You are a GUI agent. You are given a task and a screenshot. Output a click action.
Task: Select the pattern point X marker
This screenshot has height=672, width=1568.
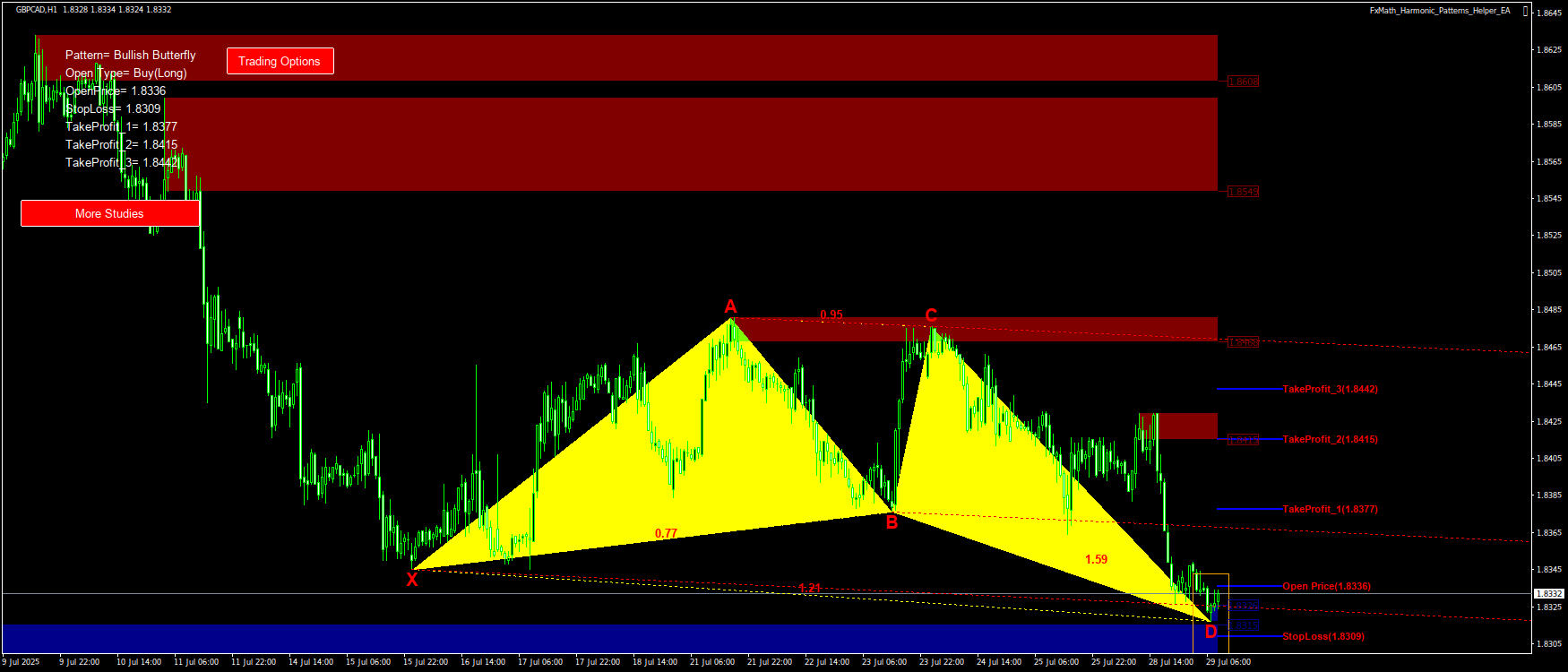pos(412,580)
